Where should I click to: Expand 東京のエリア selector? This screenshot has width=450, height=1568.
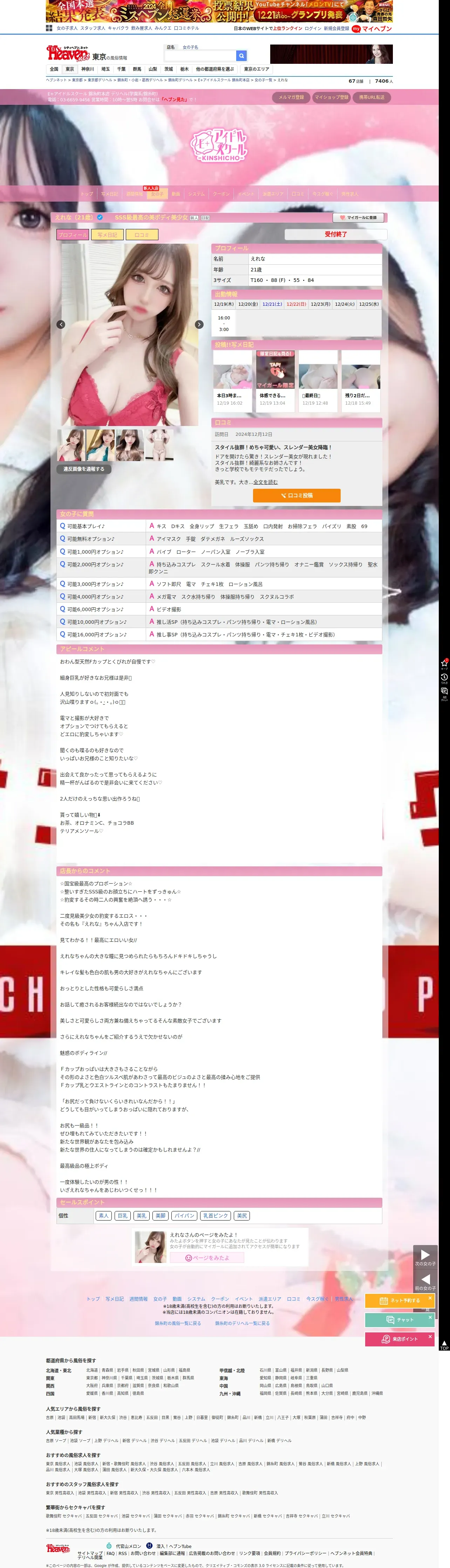(256, 69)
